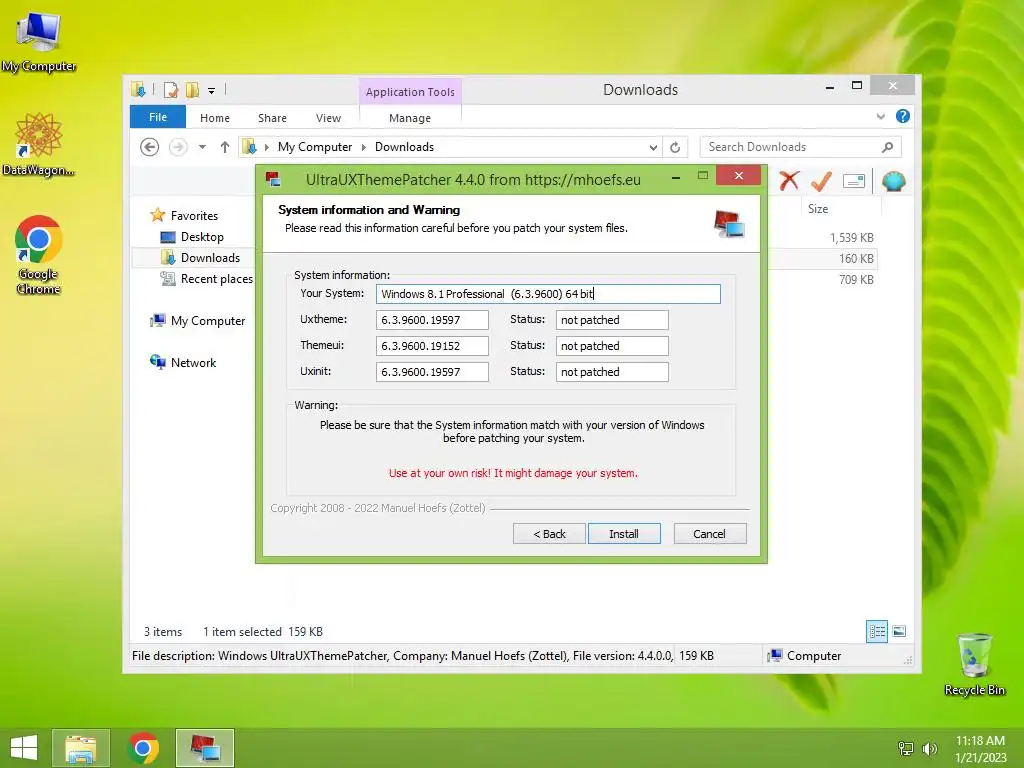Switch to details view layout icon
Screen dimensions: 1024x768
pyautogui.click(x=876, y=631)
